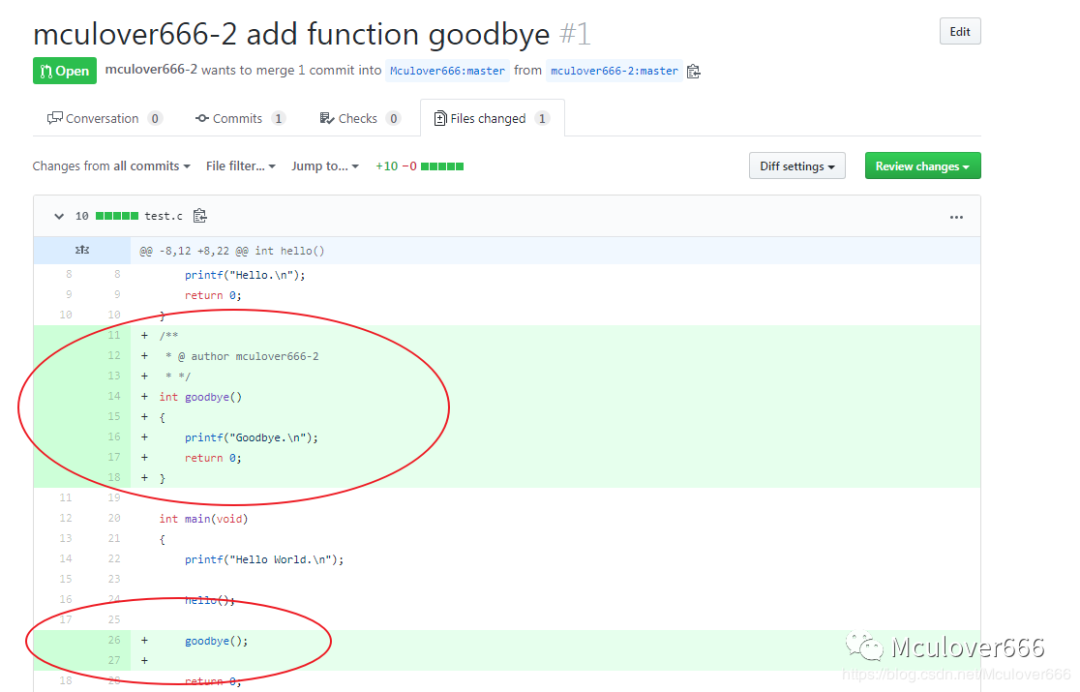Open mculover666-2 author profile link
The width and height of the screenshot is (1080, 692).
(151, 70)
